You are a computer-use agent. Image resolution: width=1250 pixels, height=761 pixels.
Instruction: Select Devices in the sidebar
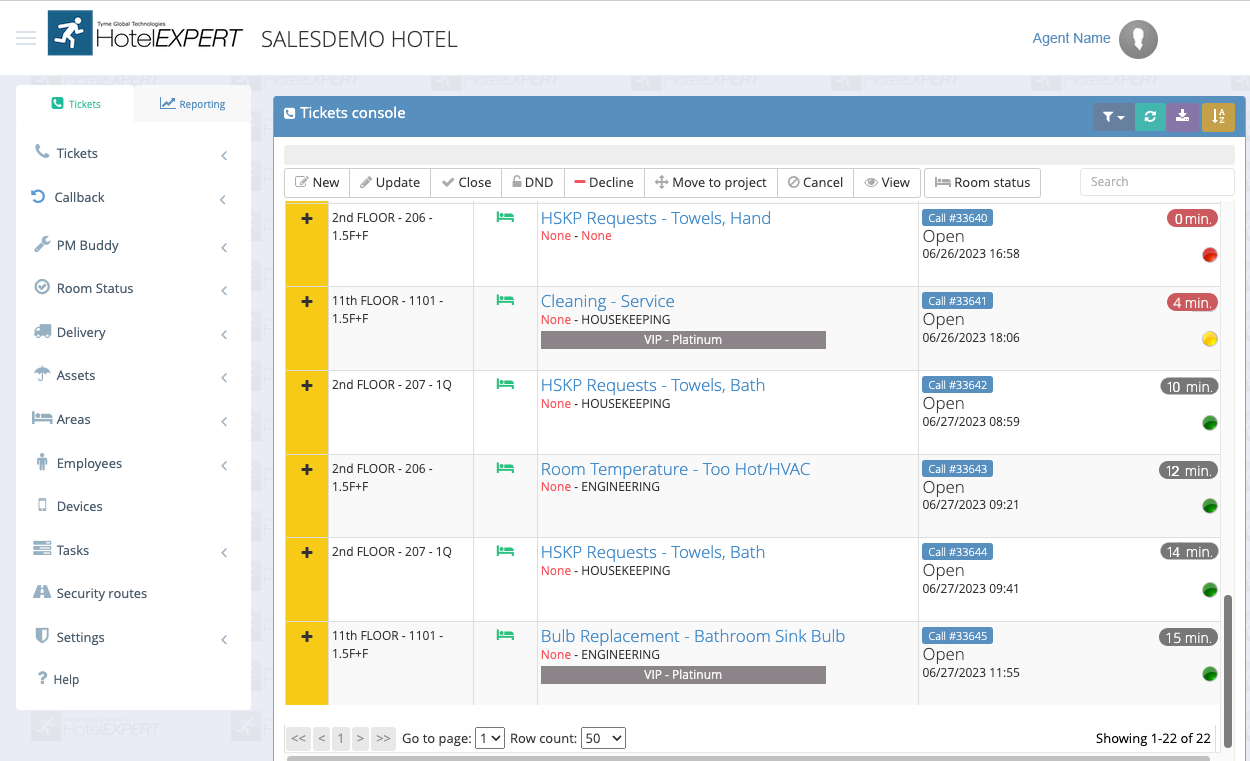tap(77, 506)
